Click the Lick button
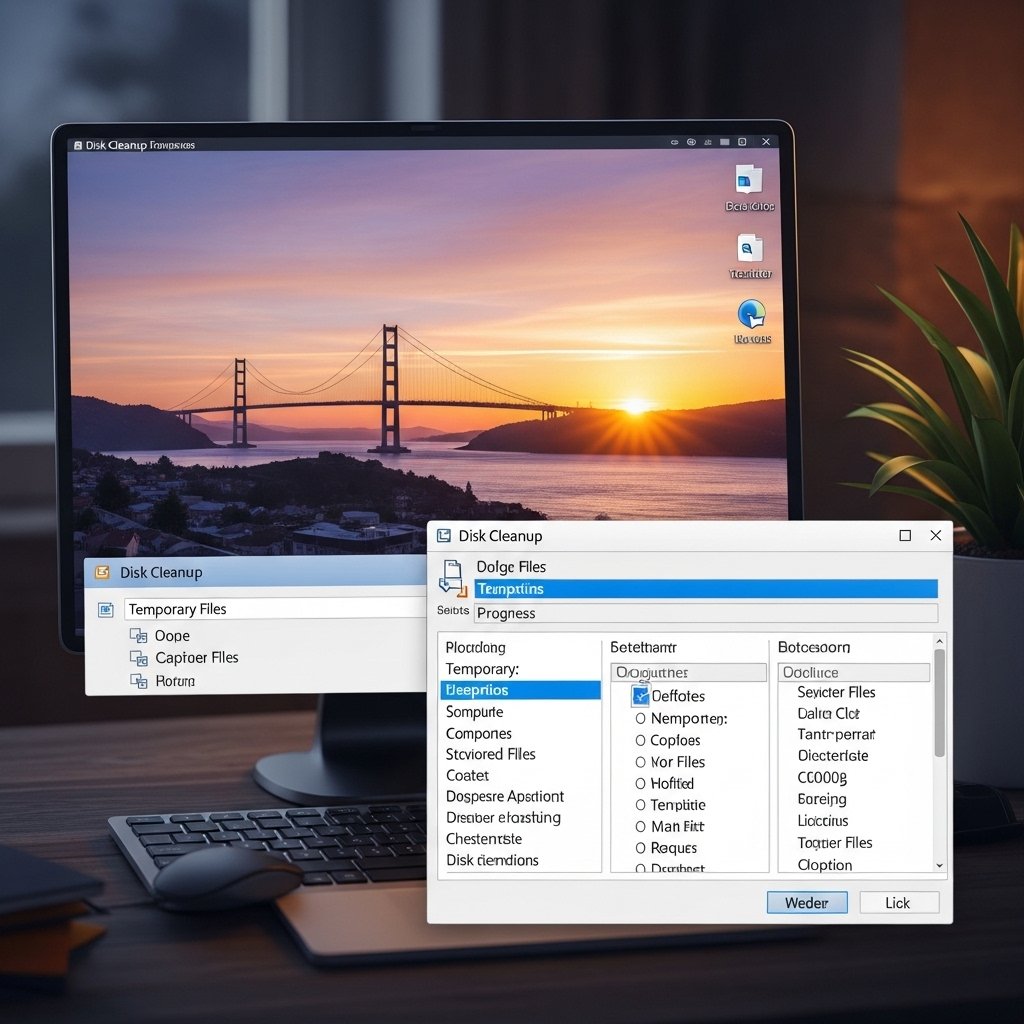This screenshot has width=1024, height=1024. pos(898,903)
